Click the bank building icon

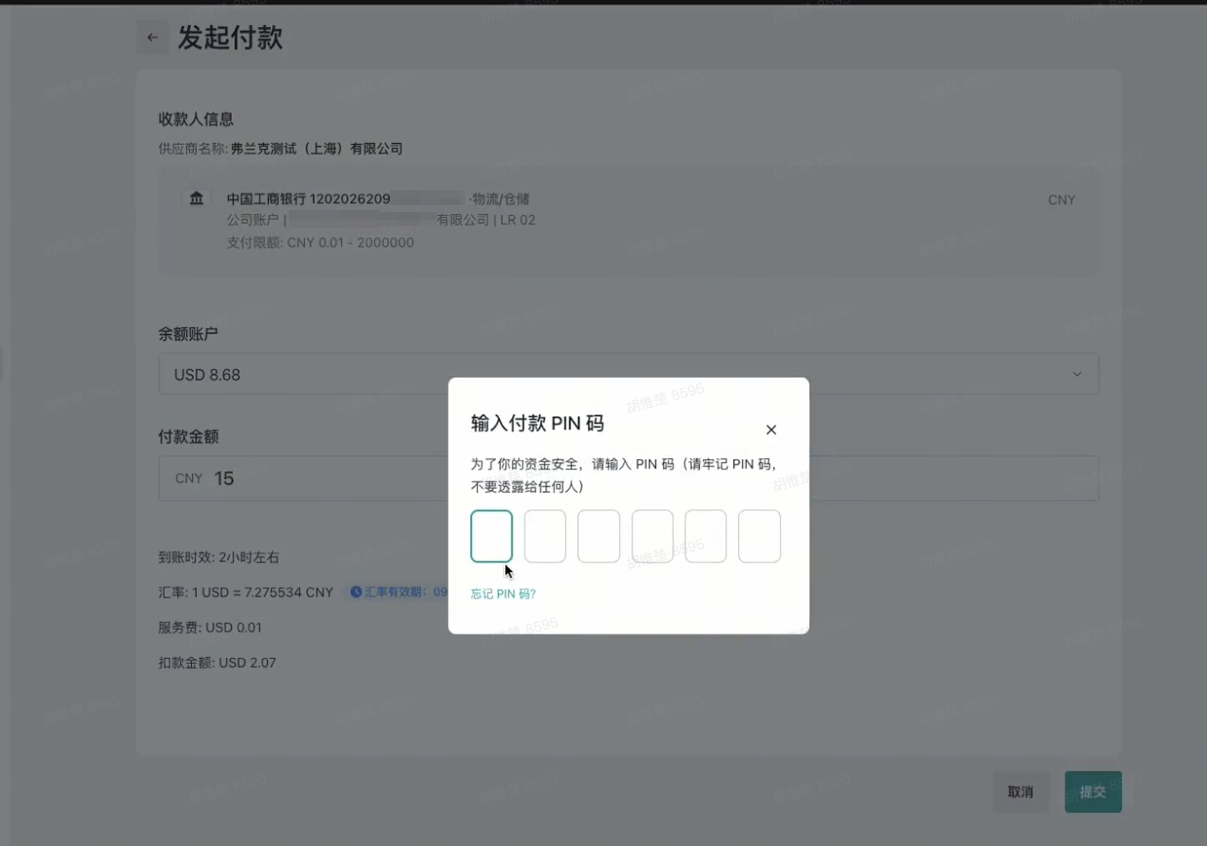point(196,199)
